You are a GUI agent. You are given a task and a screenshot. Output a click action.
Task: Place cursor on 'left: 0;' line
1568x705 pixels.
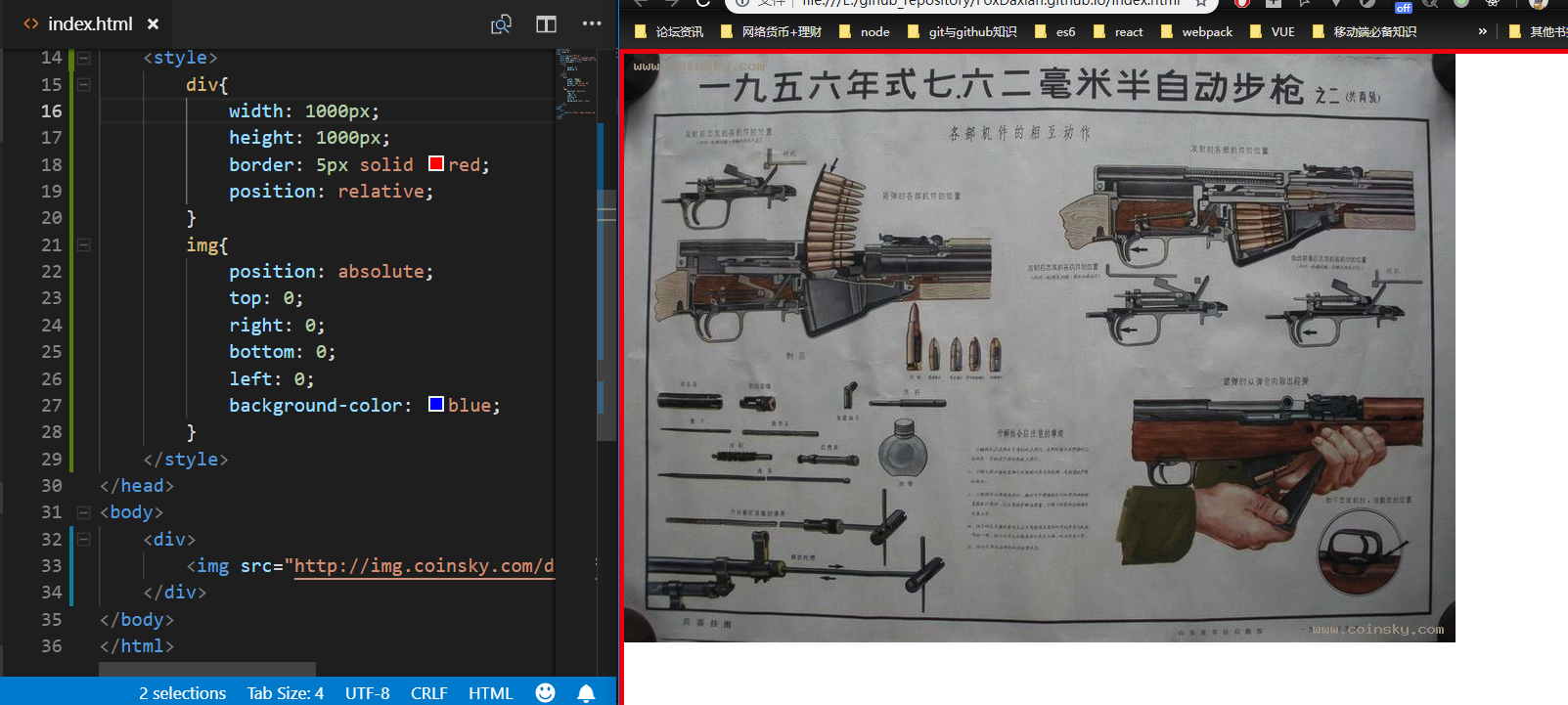point(272,379)
